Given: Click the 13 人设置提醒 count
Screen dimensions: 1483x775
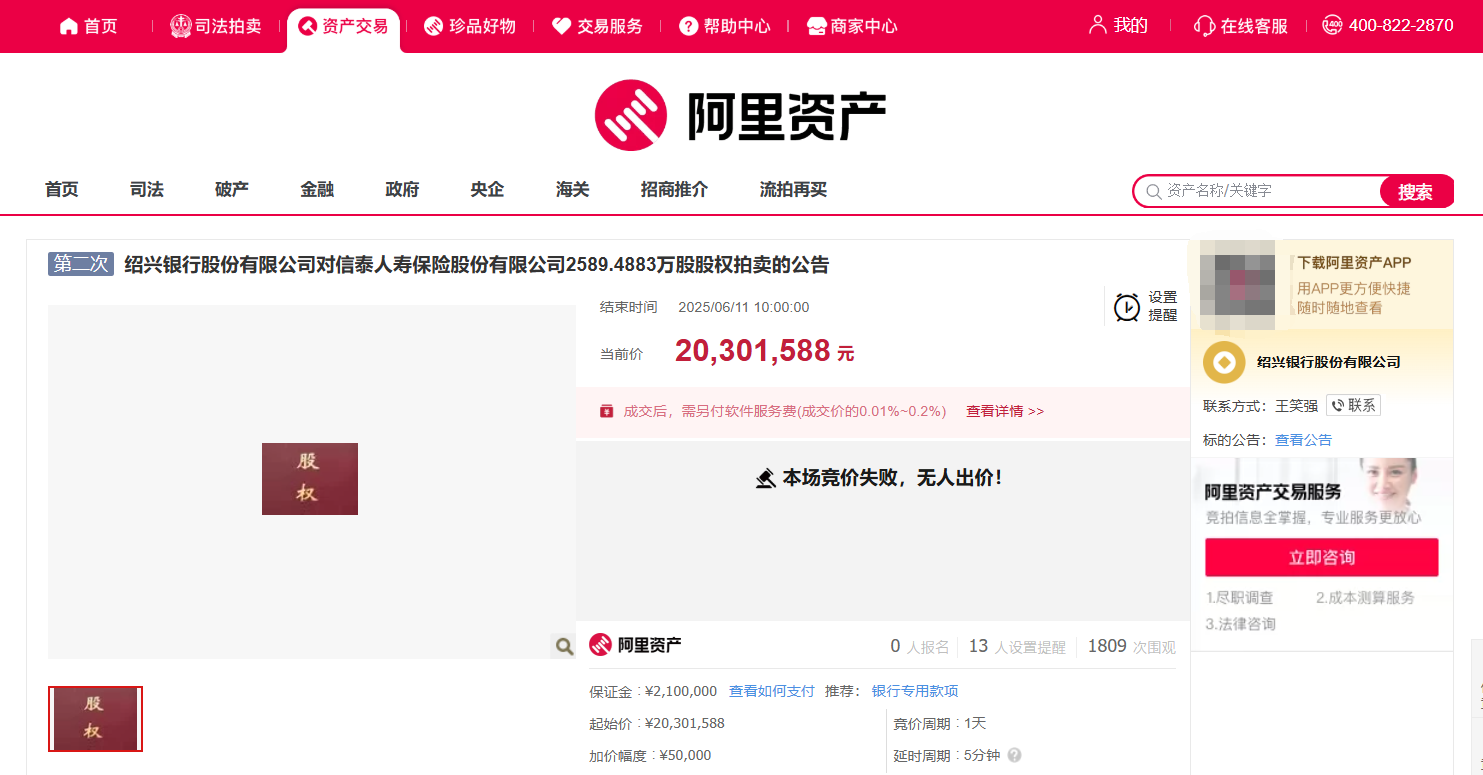Looking at the screenshot, I should 1017,647.
